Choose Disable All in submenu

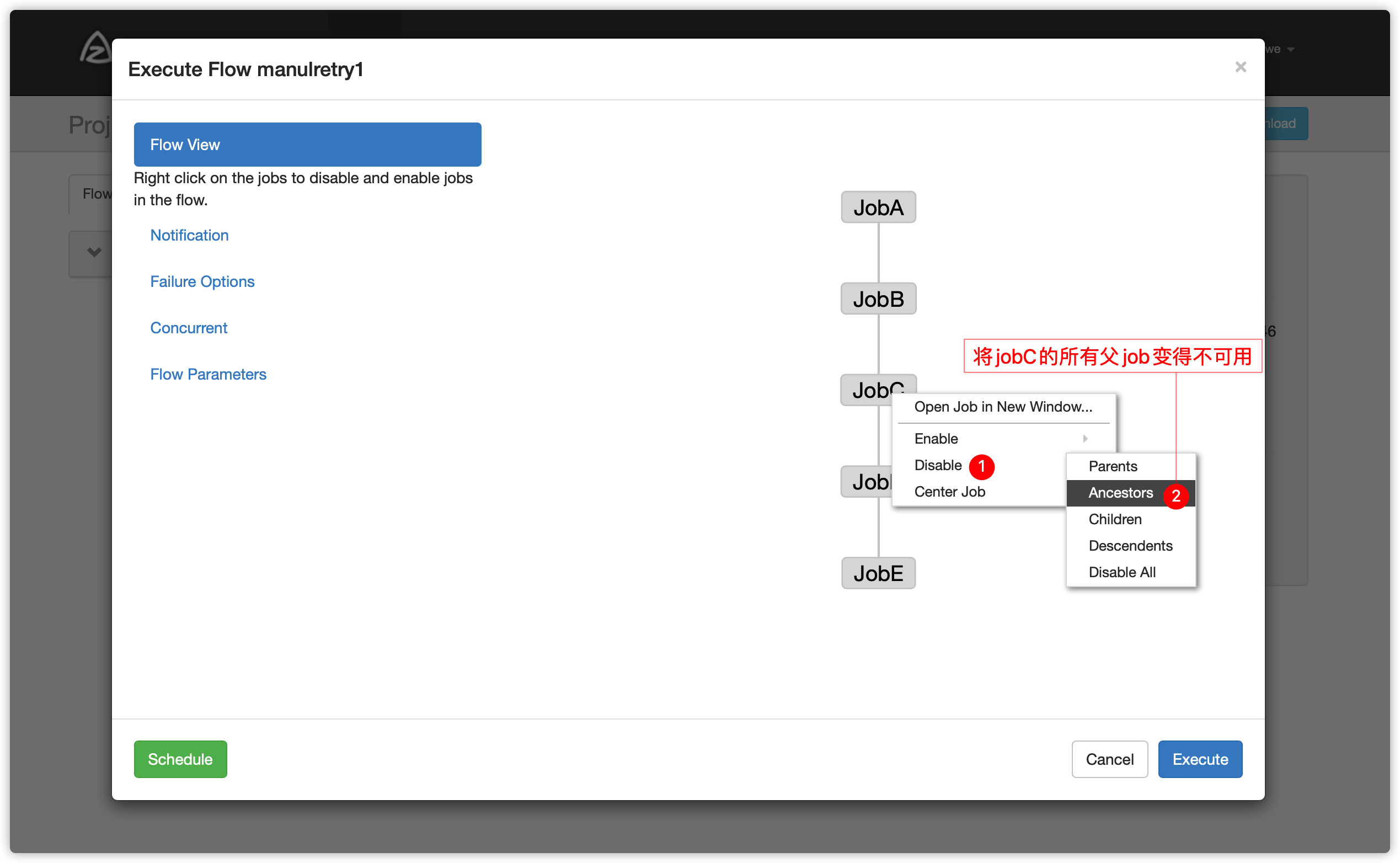(1131, 572)
